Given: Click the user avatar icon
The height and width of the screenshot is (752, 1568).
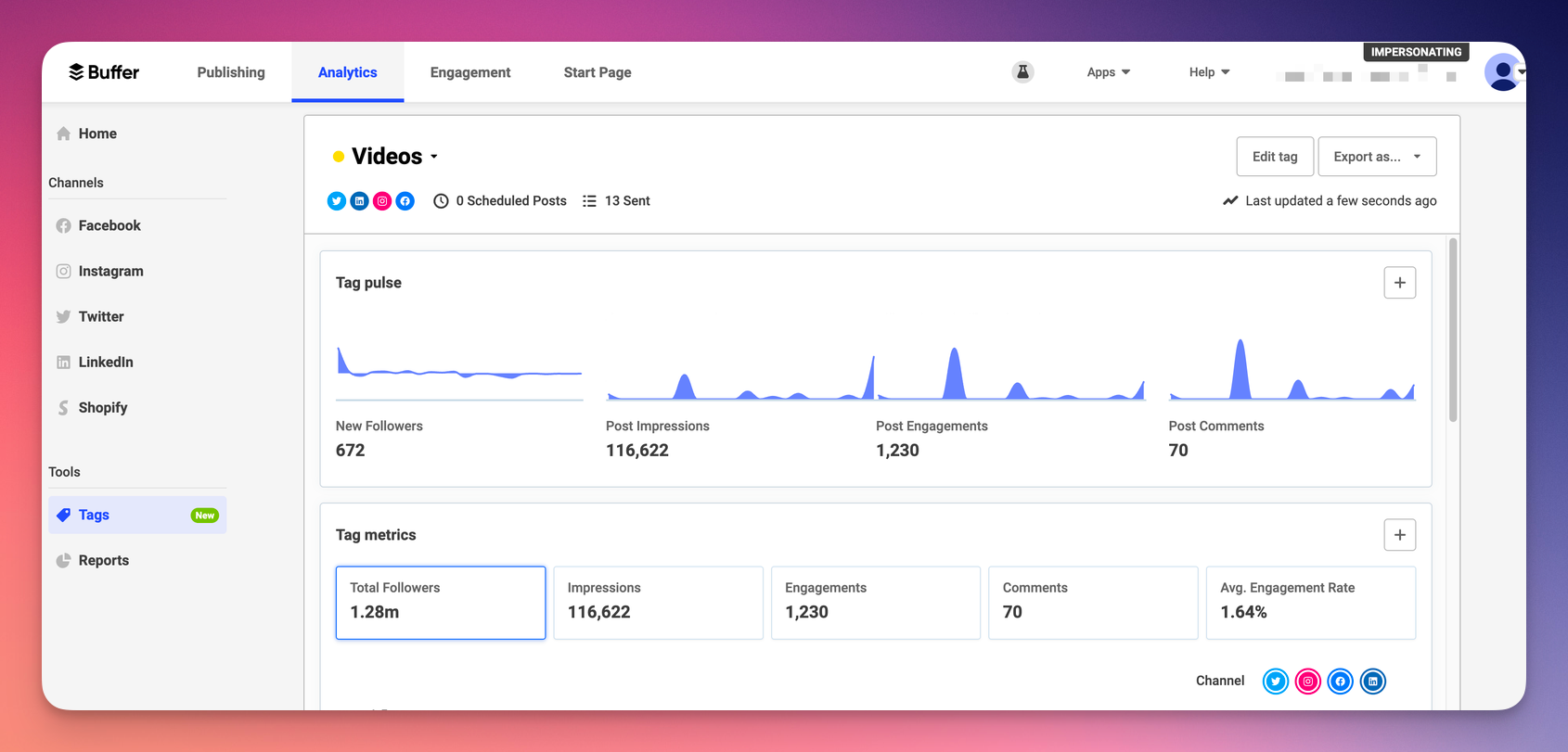Looking at the screenshot, I should click(1502, 72).
